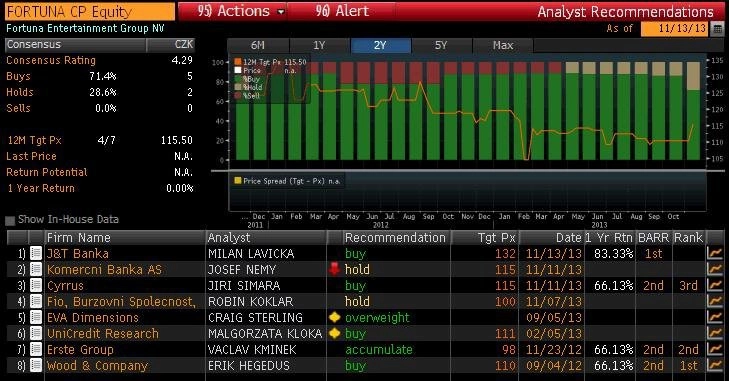729x381 pixels.
Task: Open report document icon for UniCredit Research
Action: click(x=36, y=334)
